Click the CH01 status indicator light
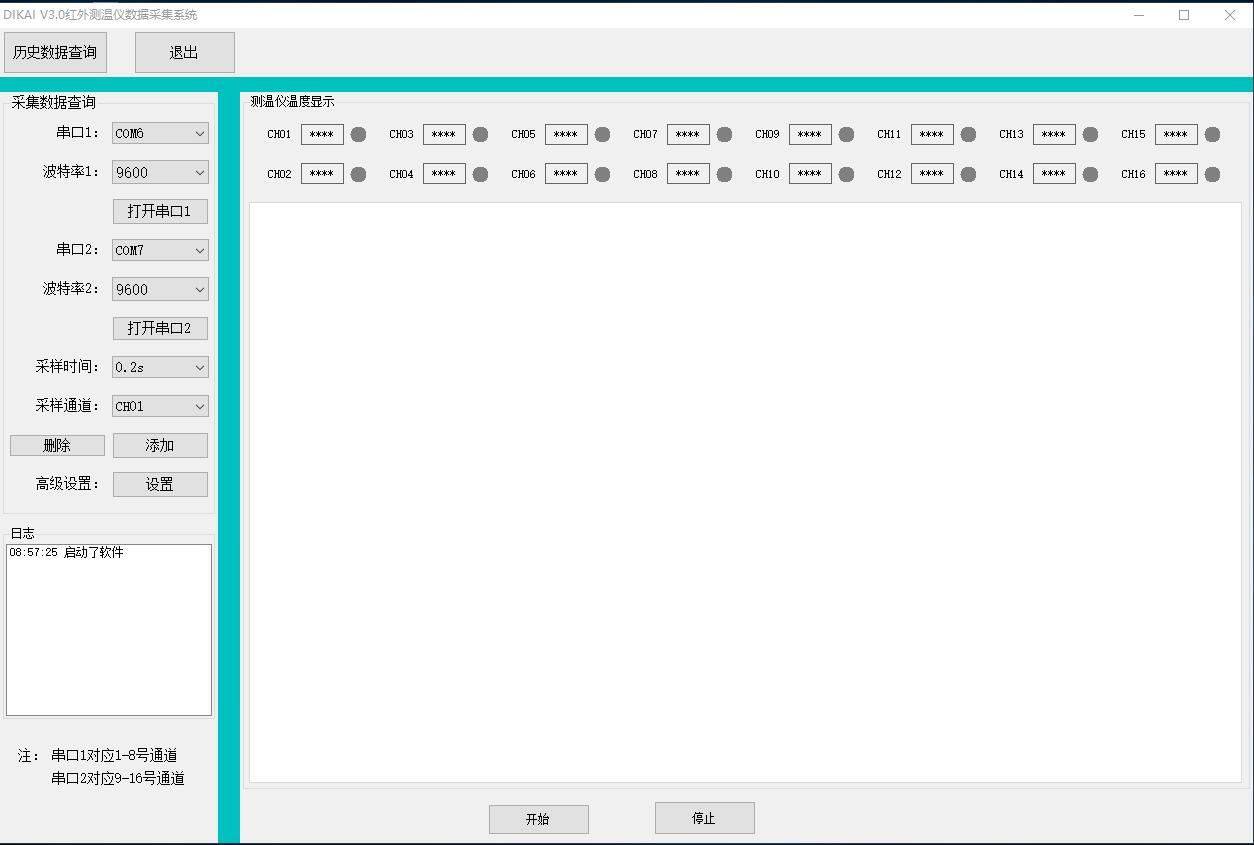Screen dimensions: 1254x845 358,134
